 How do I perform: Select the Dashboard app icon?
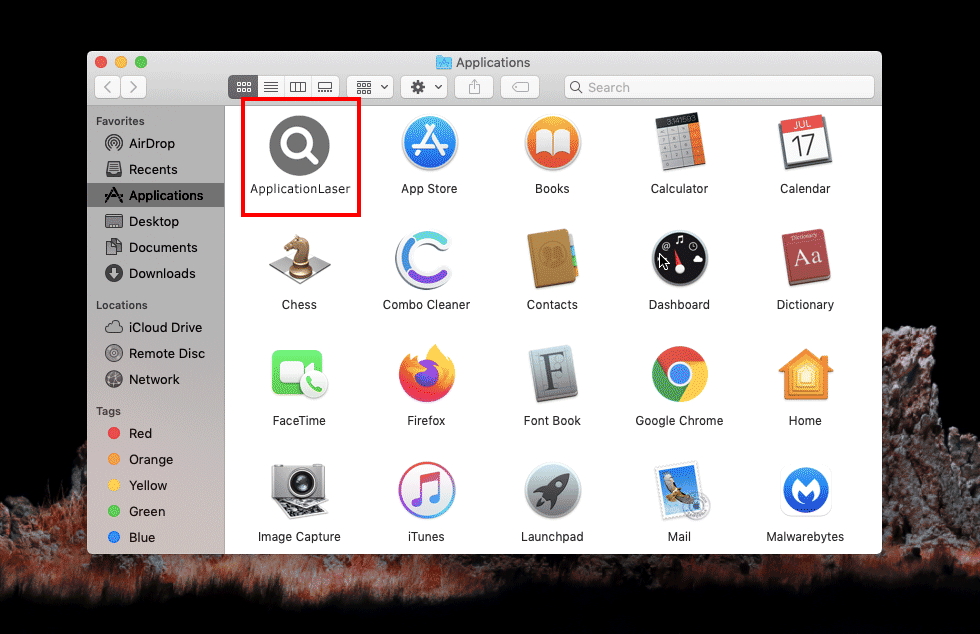coord(679,259)
